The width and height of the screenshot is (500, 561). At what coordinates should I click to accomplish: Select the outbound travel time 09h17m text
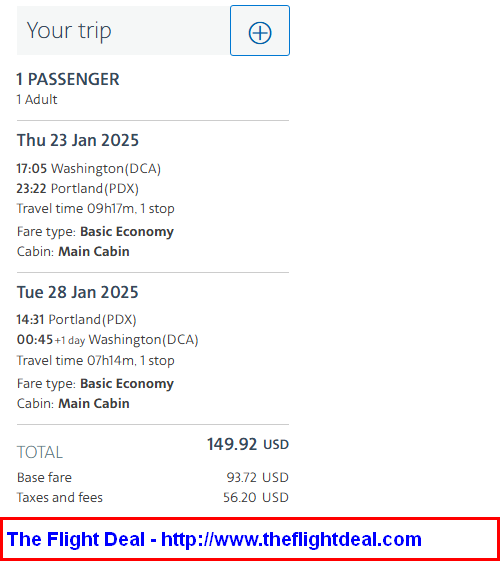95,208
